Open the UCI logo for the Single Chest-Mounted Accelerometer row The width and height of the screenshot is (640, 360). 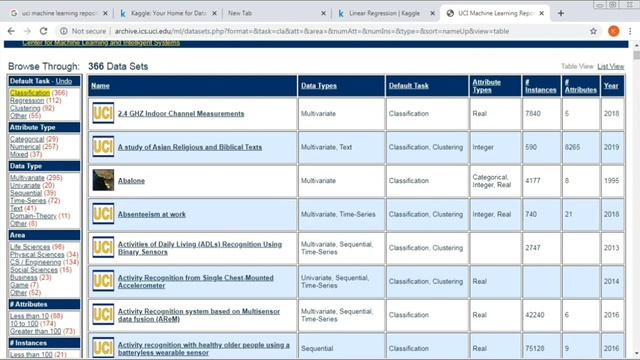click(x=103, y=281)
